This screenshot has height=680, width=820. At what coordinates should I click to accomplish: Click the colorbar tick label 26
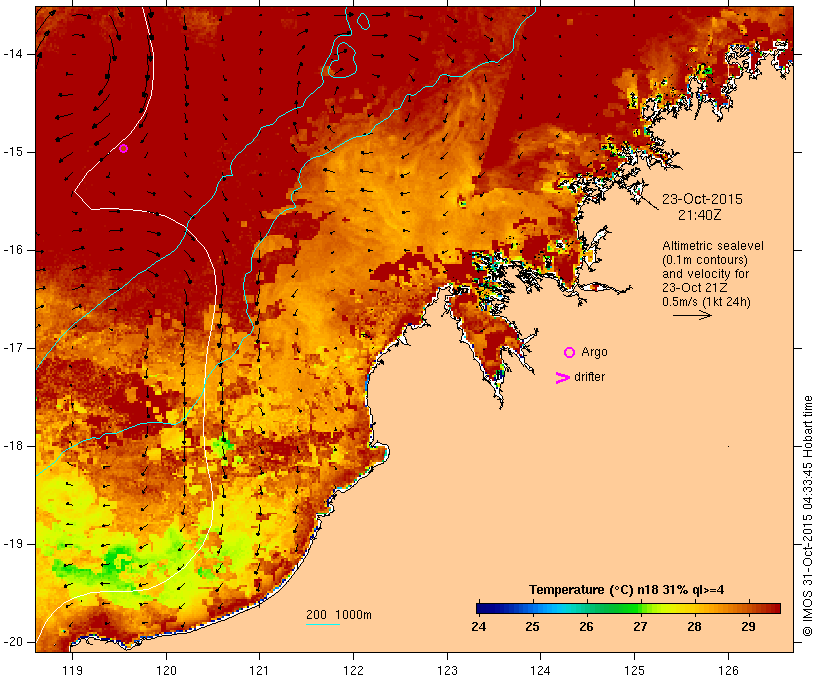(x=586, y=627)
